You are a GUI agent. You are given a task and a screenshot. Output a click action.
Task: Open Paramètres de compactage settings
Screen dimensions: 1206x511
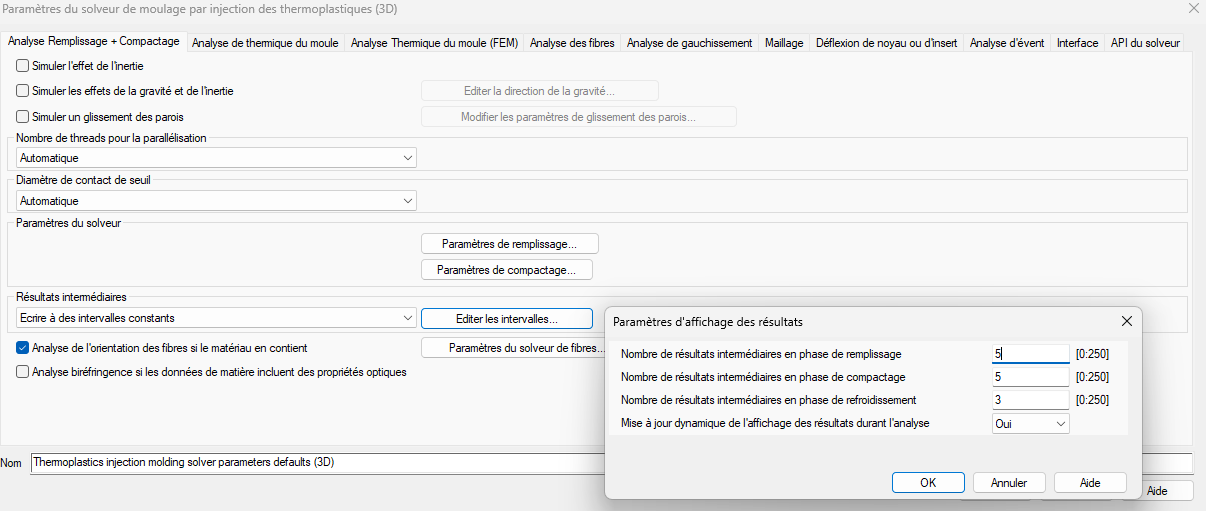point(507,270)
